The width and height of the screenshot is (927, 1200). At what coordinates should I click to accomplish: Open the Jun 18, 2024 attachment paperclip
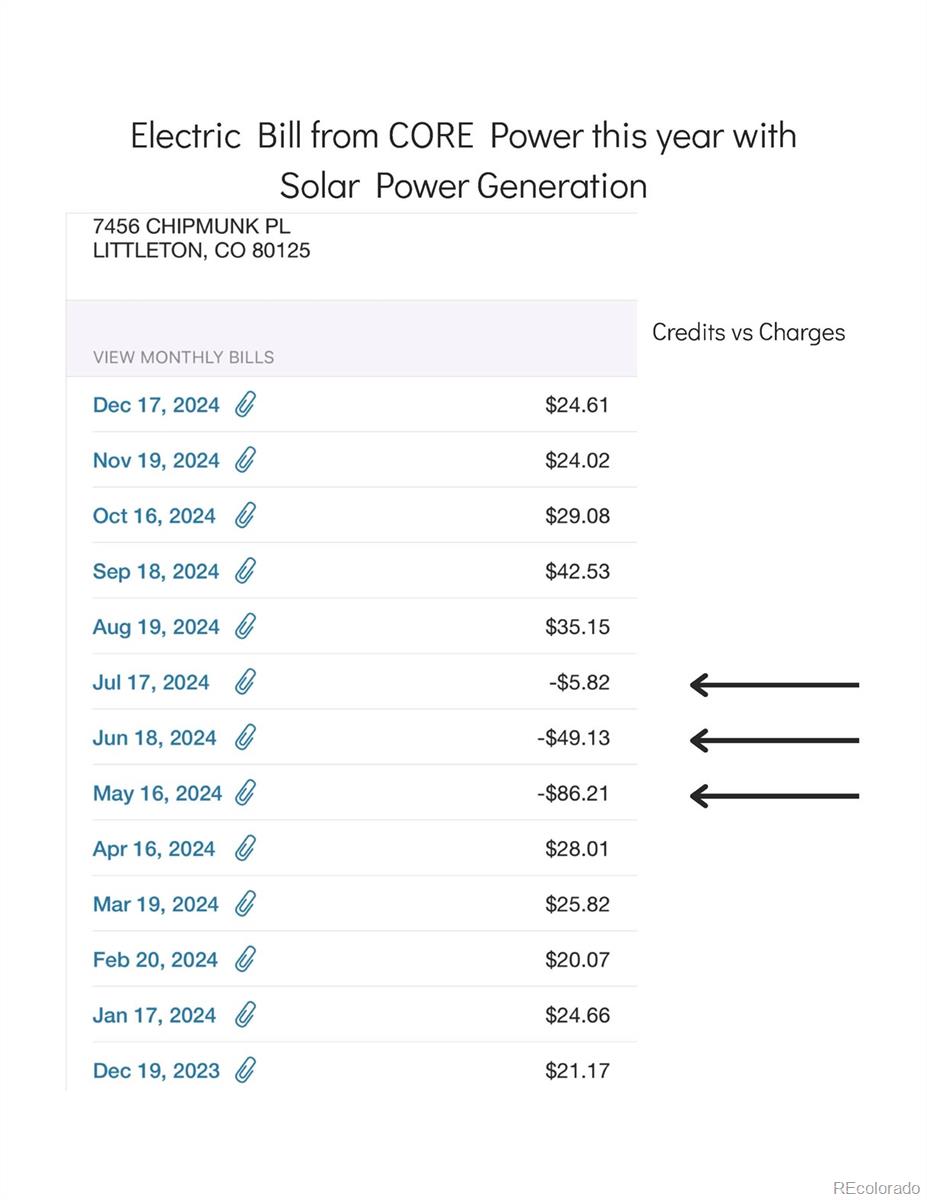[x=245, y=738]
